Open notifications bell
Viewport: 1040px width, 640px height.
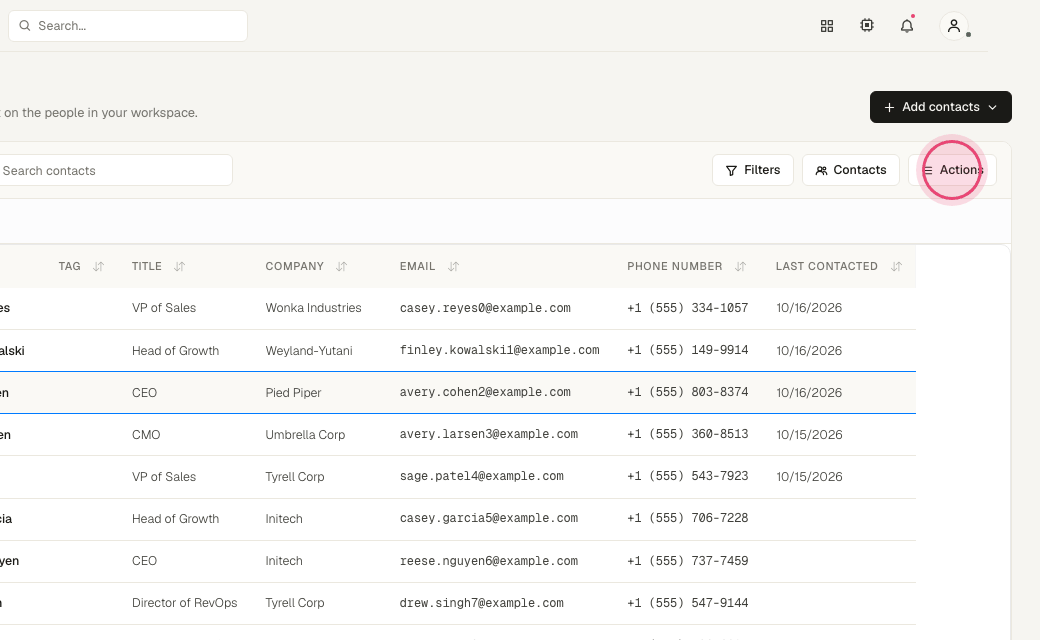click(907, 26)
